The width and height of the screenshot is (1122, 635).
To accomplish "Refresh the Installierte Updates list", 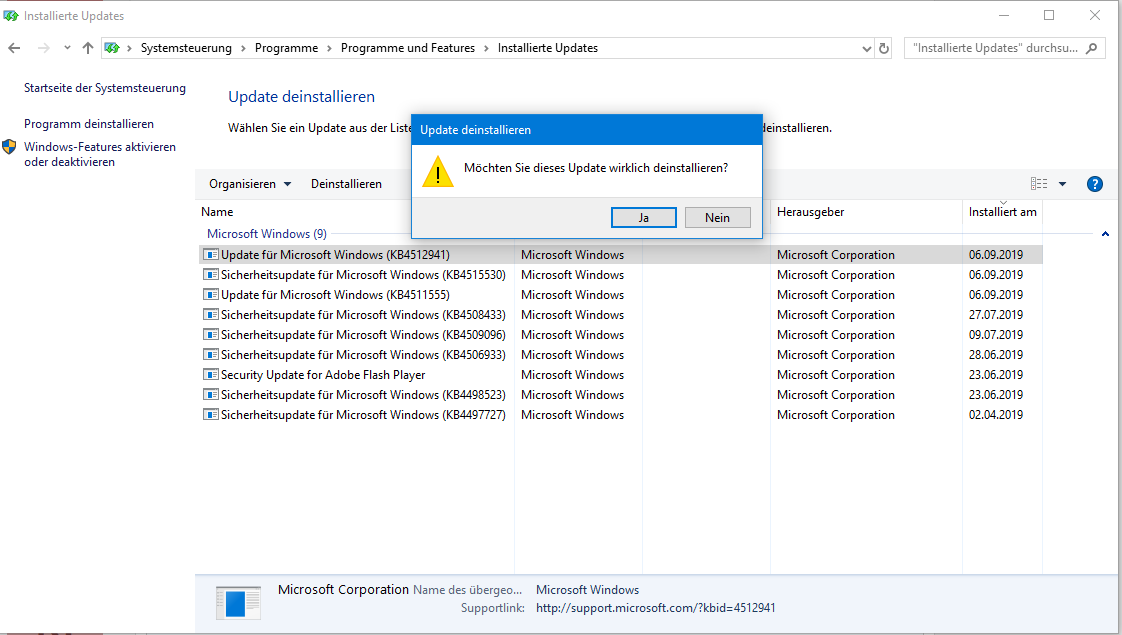I will tap(884, 48).
